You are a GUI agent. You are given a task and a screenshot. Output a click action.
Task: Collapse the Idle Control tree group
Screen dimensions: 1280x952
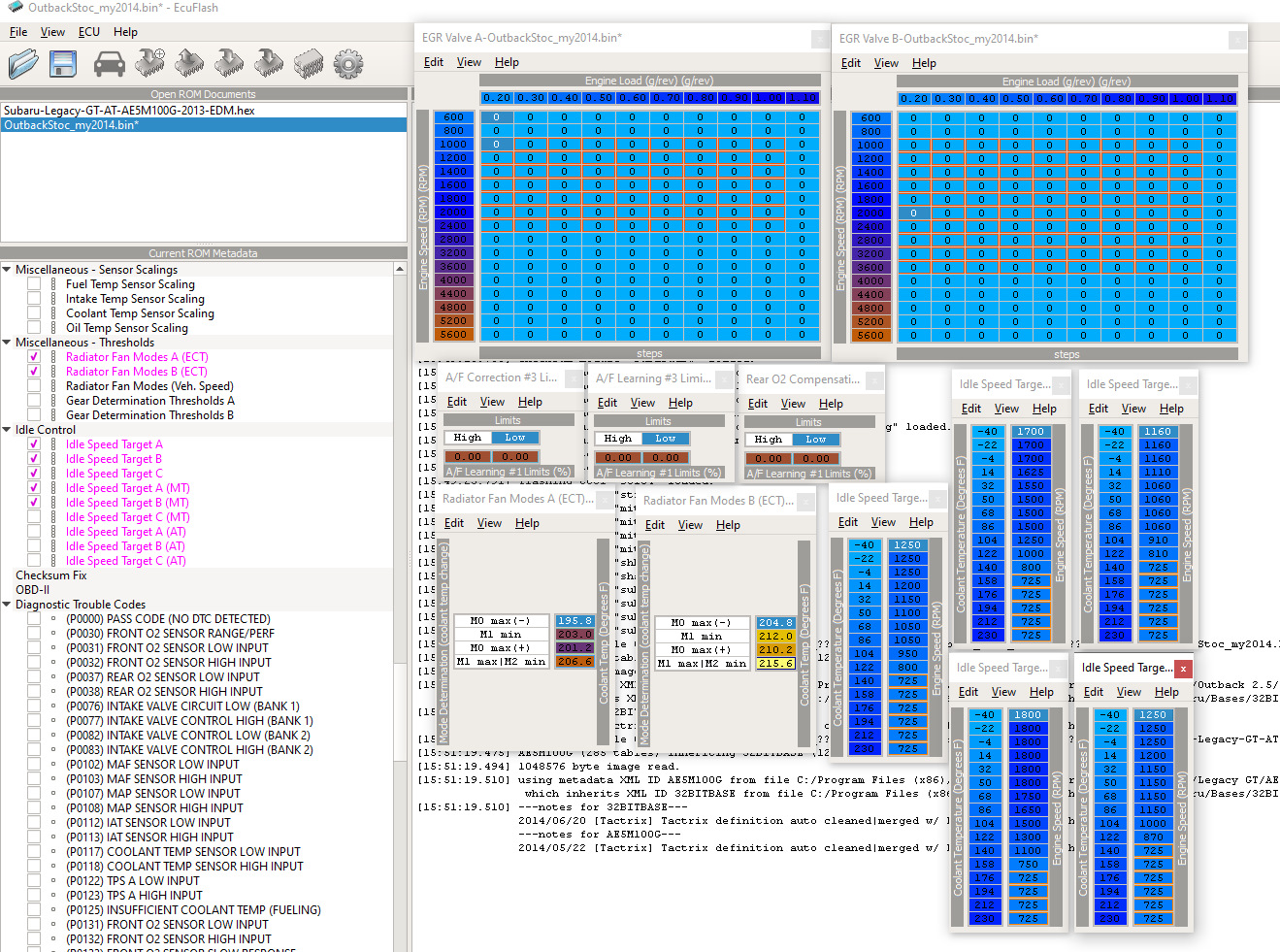[x=7, y=430]
